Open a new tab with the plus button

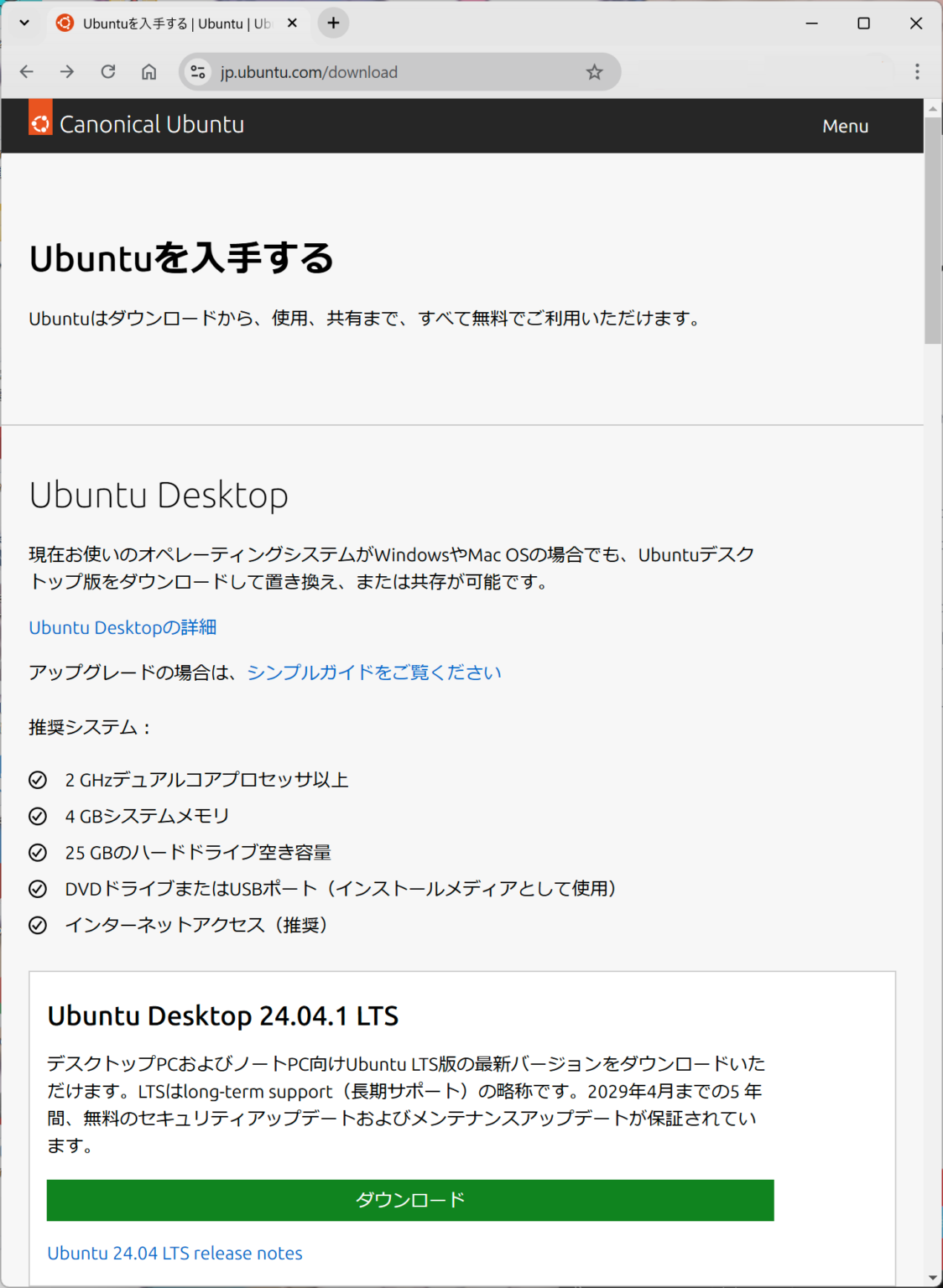pyautogui.click(x=332, y=23)
